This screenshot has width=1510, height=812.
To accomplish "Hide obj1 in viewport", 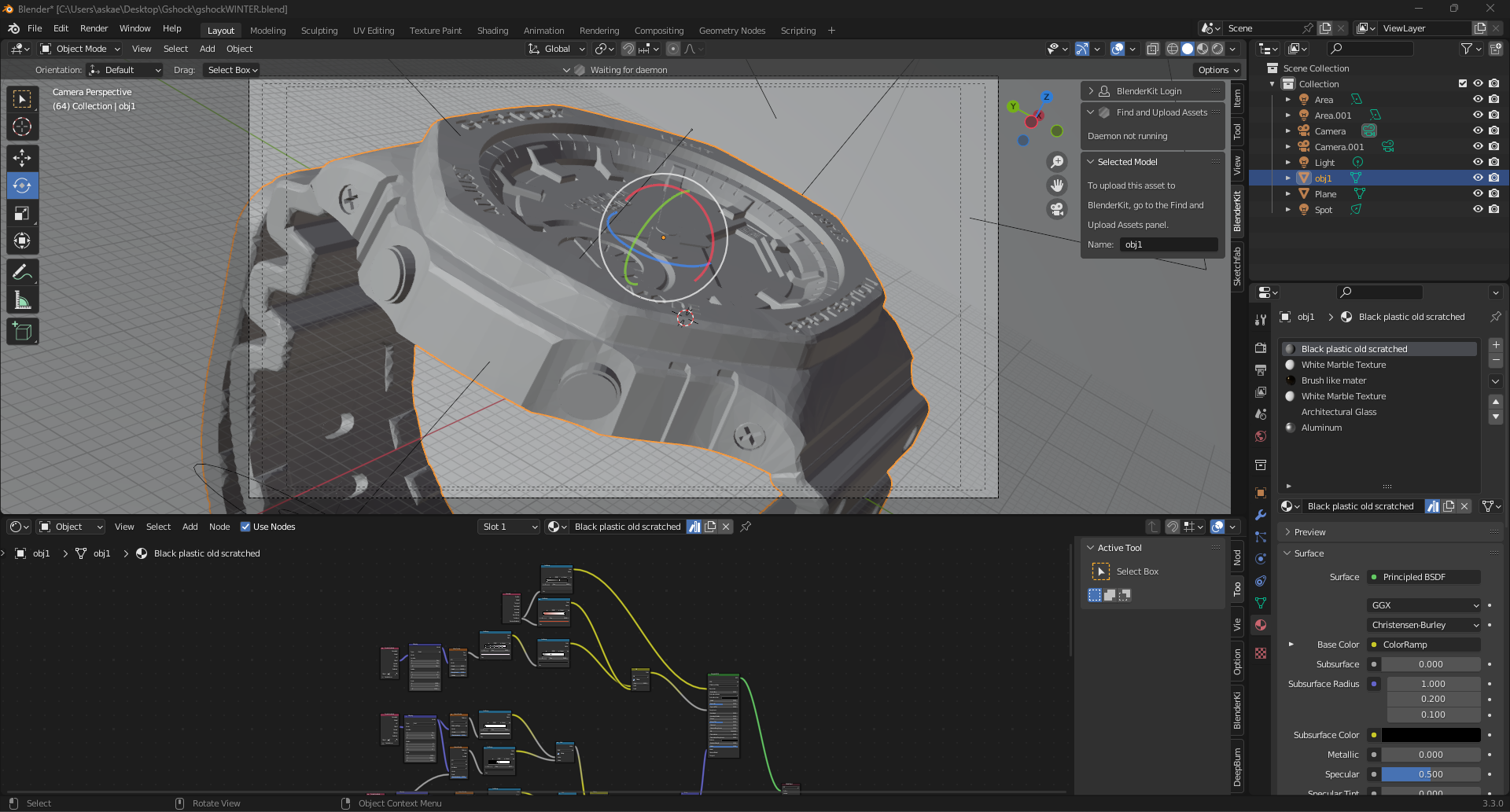I will (1478, 178).
